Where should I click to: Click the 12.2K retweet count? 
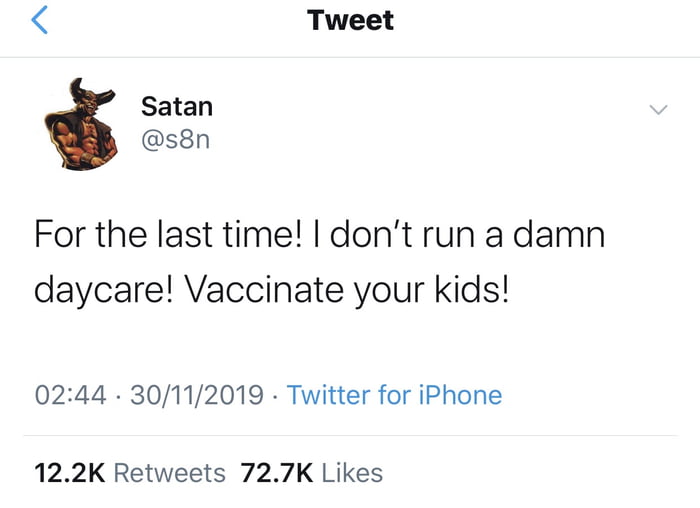pyautogui.click(x=69, y=472)
